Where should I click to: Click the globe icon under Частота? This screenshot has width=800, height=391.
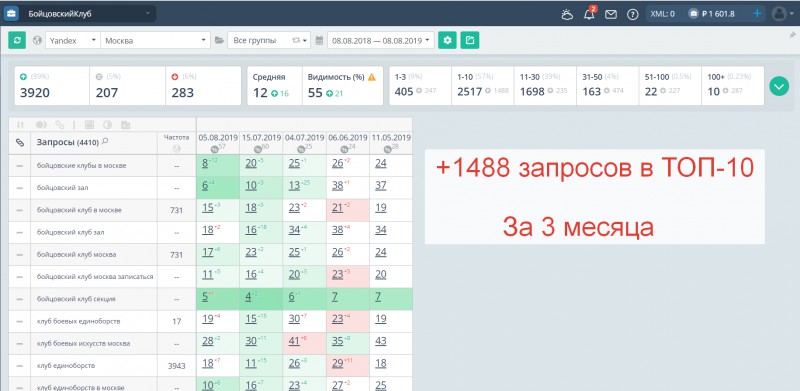point(177,149)
